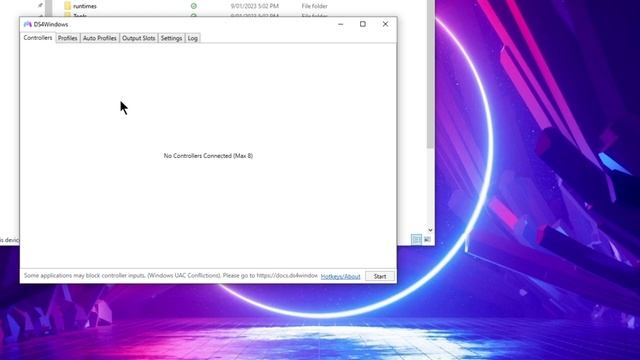Maximize the DS4Windows window
The height and width of the screenshot is (360, 640).
[x=362, y=24]
